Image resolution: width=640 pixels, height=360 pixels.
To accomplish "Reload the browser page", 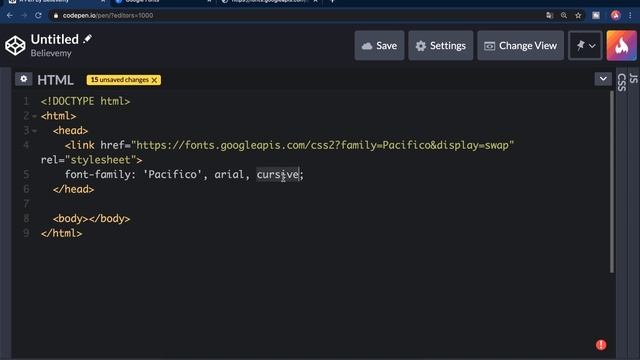I will pyautogui.click(x=38, y=16).
